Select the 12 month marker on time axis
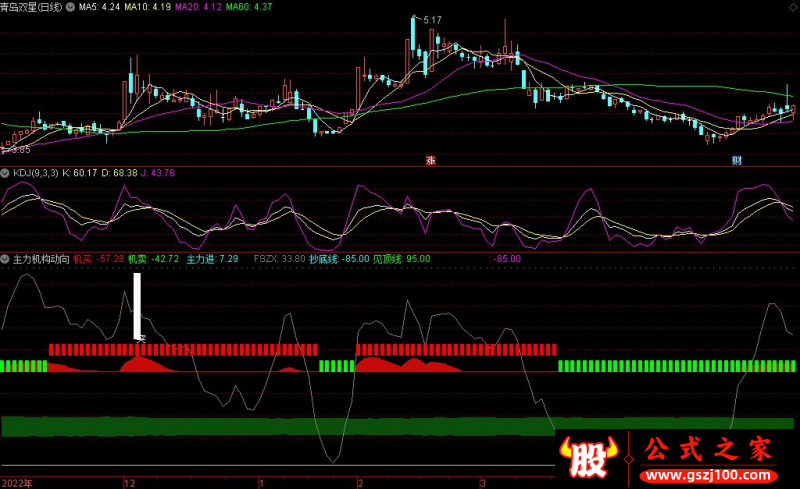 pos(129,482)
